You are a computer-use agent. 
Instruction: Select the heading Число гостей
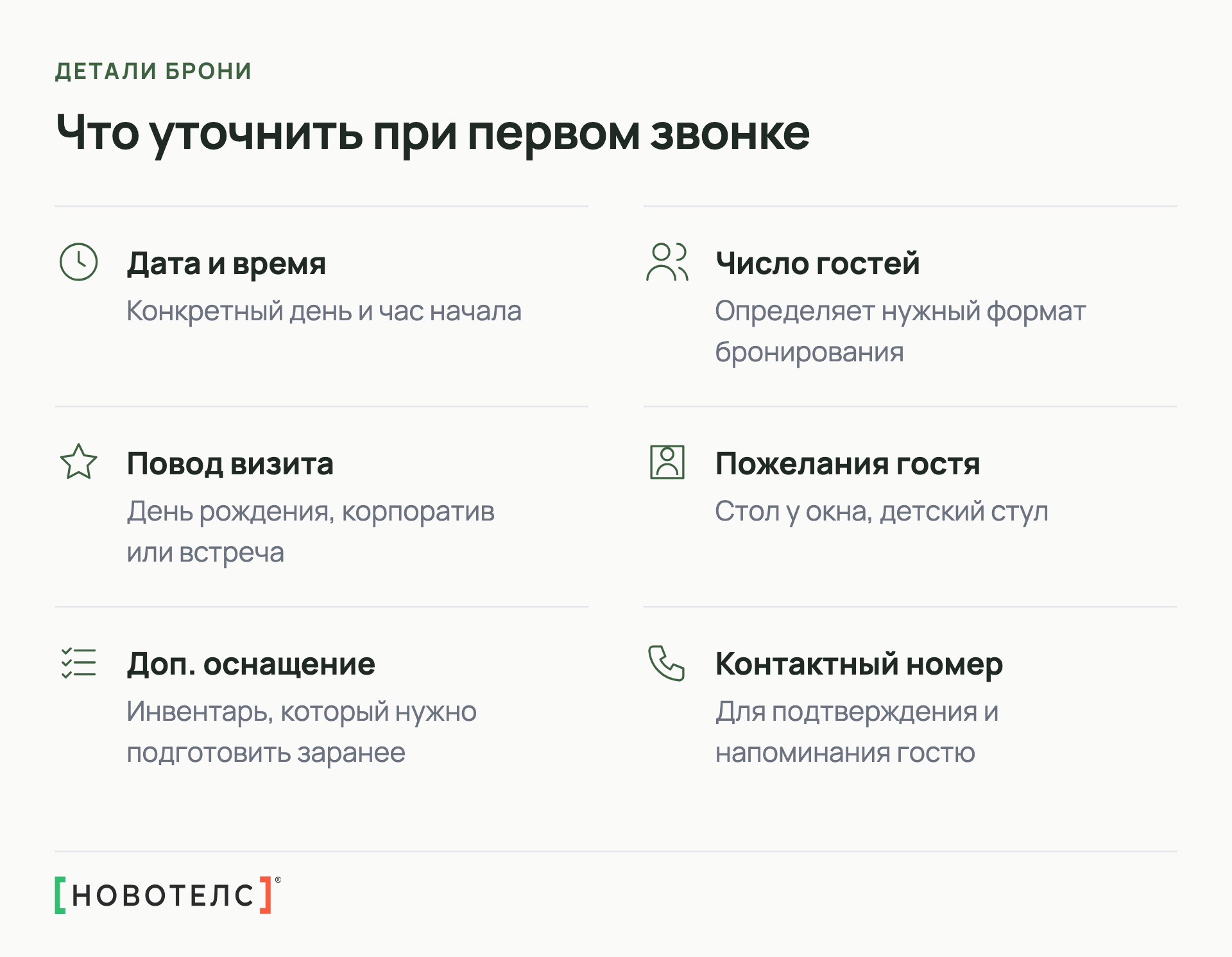tap(817, 263)
